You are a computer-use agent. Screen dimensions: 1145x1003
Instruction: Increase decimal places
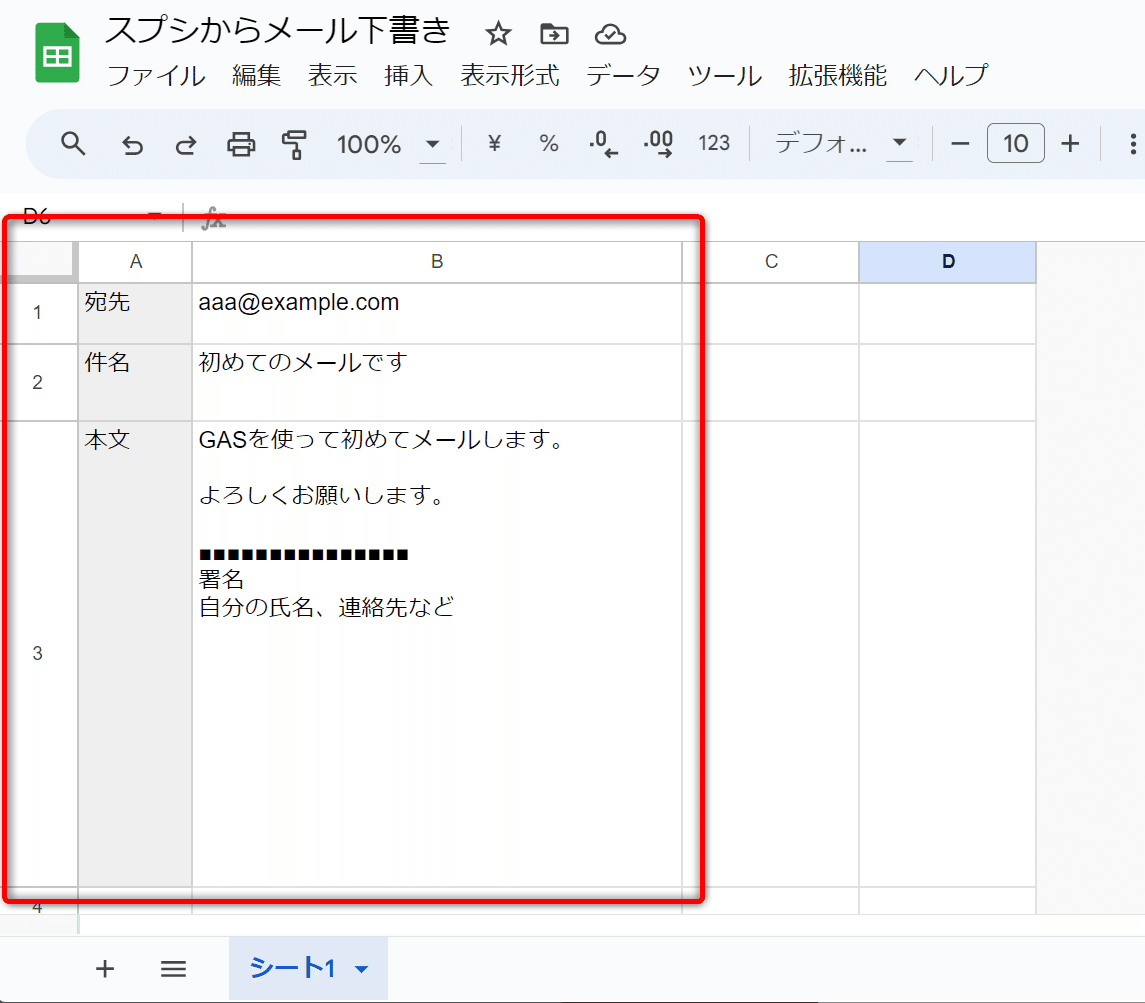(x=658, y=143)
